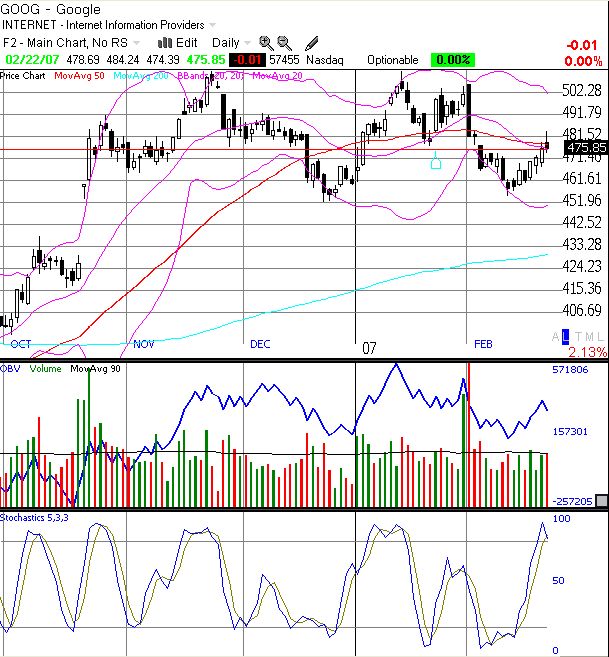Click the high price 484.24

pos(123,60)
